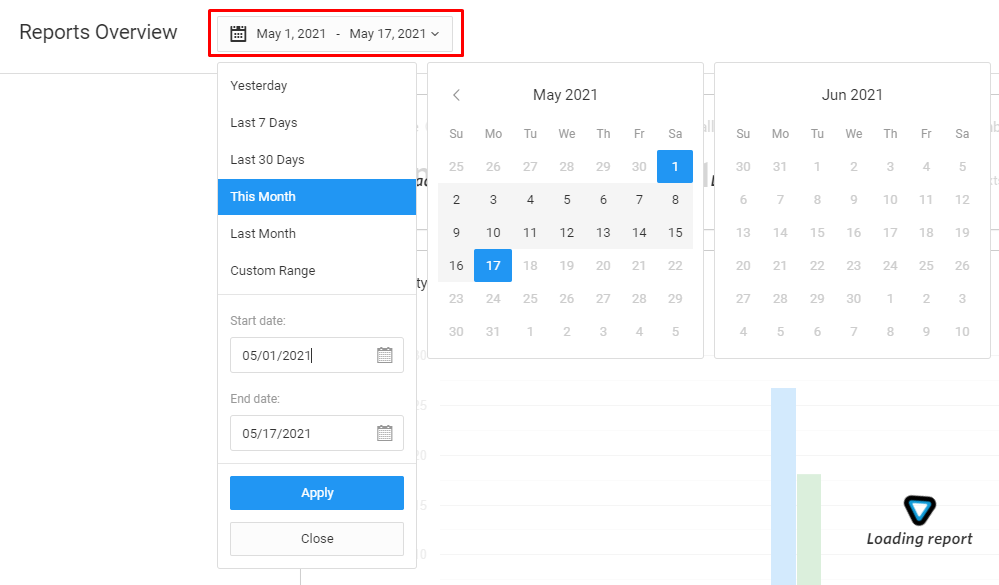Select the Yesterday preset

tap(258, 86)
